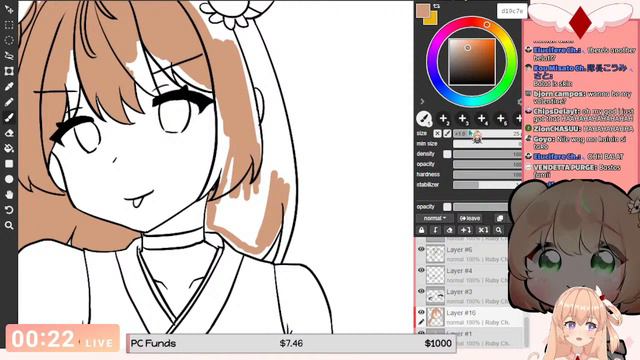Select the Transform tool

9,71
